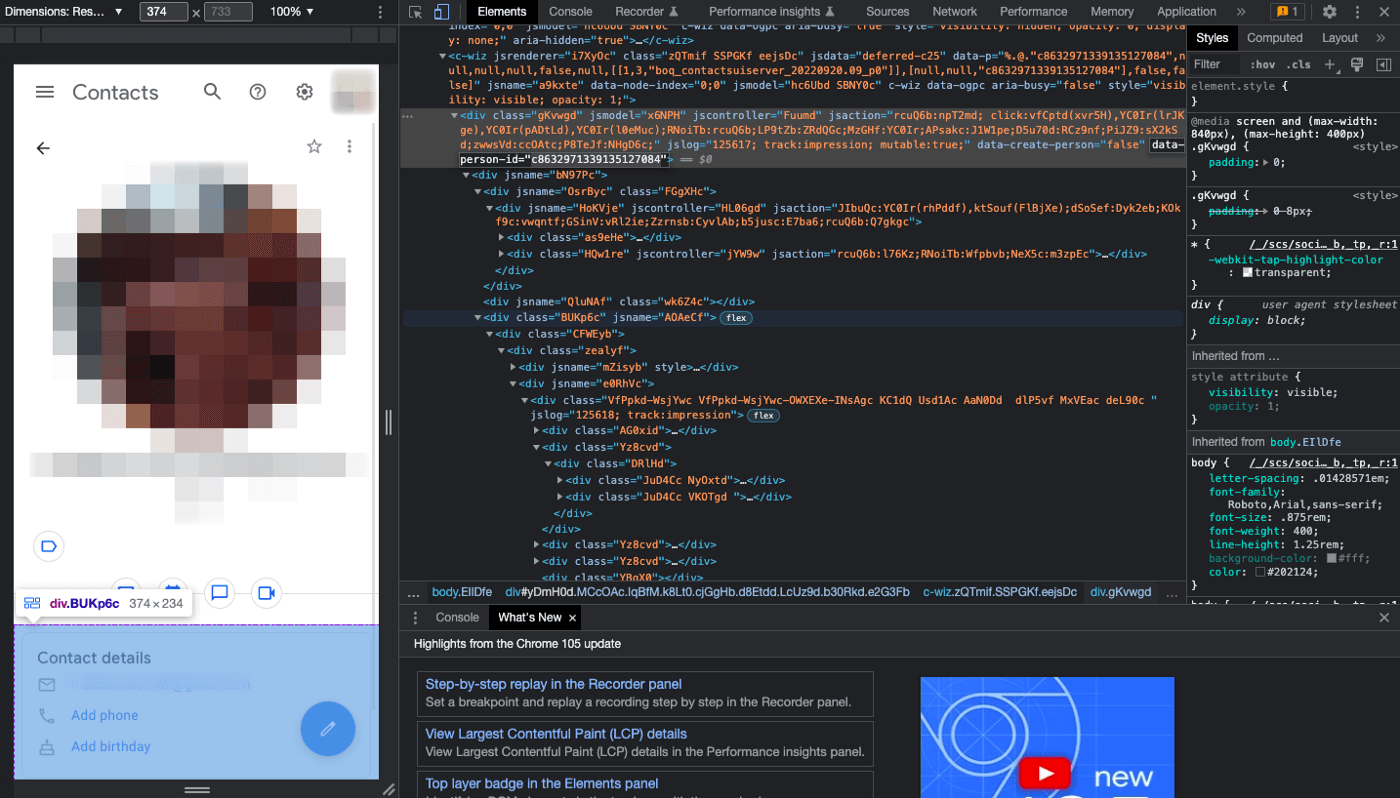The image size is (1400, 798).
Task: Click the label tag icon
Action: coord(49,546)
